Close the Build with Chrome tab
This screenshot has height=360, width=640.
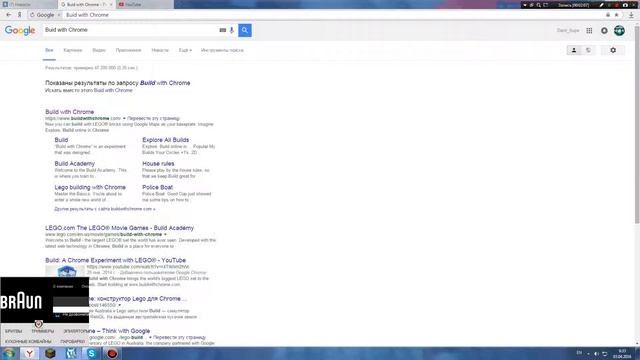(x=111, y=4)
